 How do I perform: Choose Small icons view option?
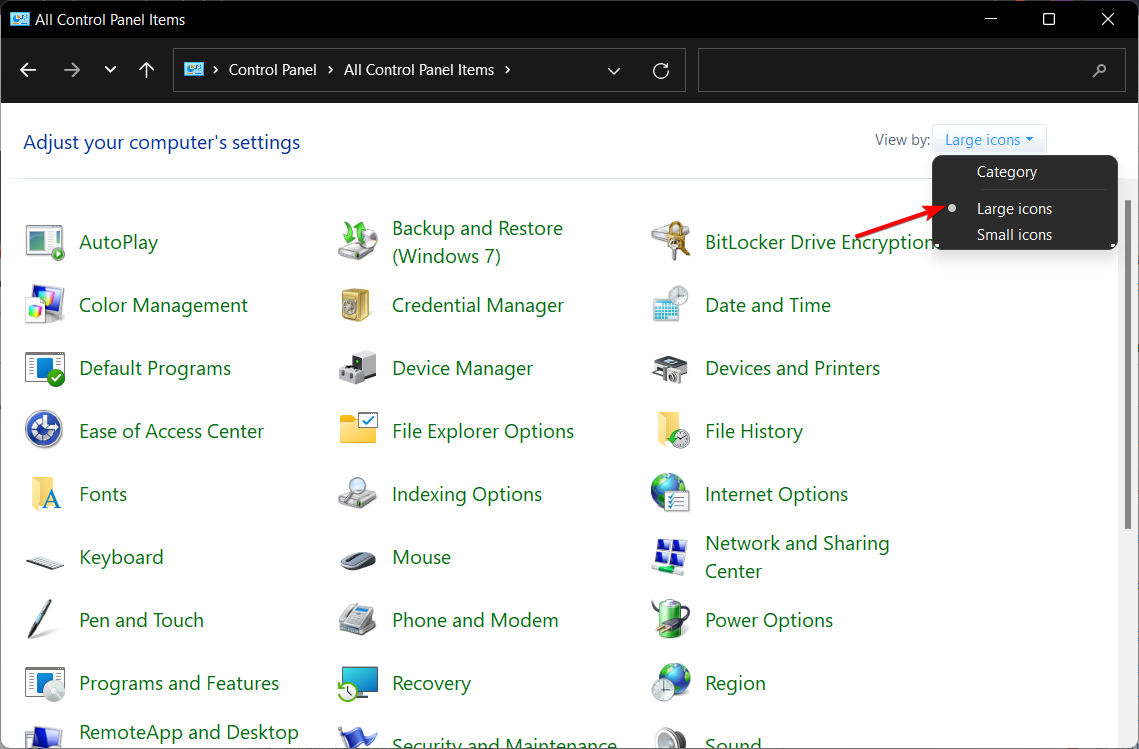[x=1014, y=235]
